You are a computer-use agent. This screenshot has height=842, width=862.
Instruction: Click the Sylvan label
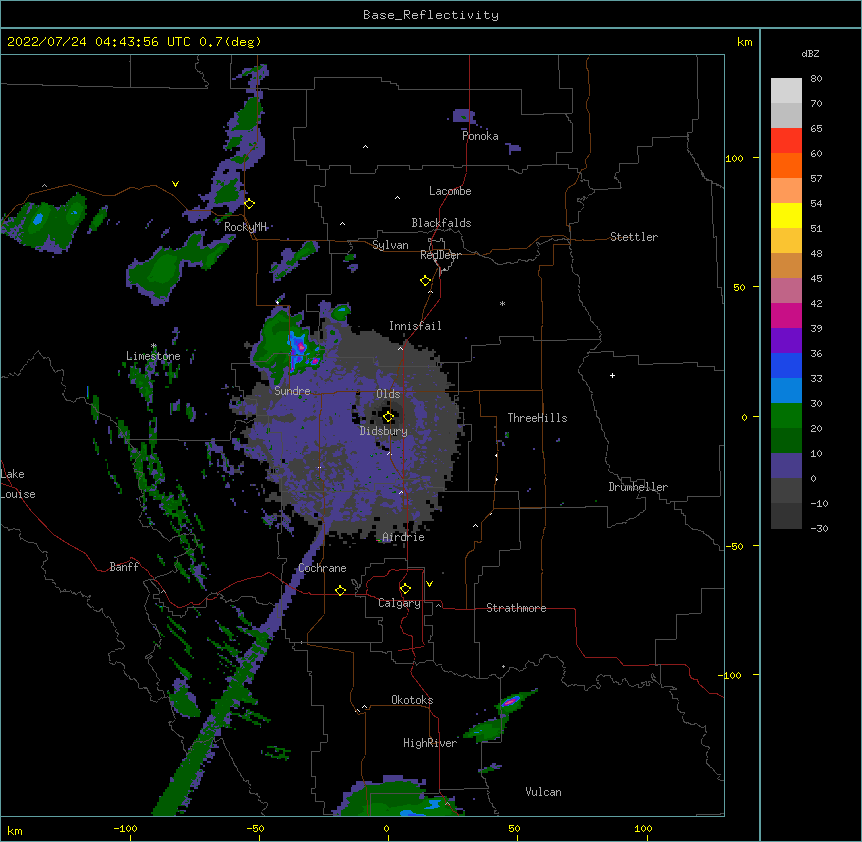[x=390, y=245]
